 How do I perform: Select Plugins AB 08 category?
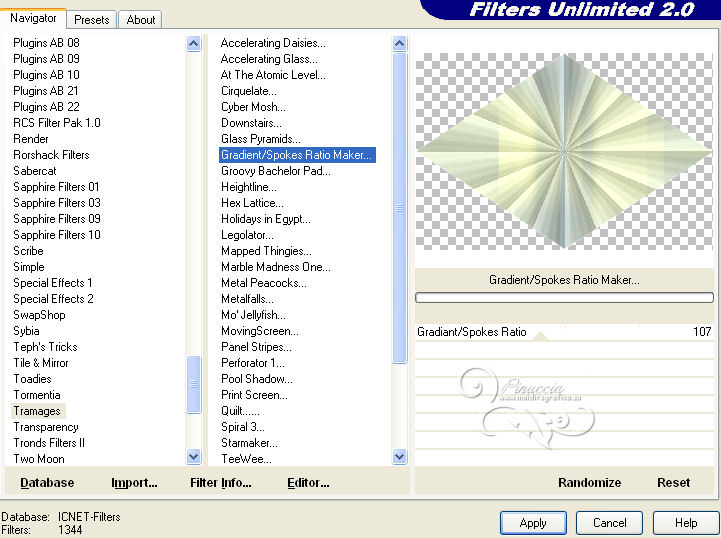(x=46, y=43)
